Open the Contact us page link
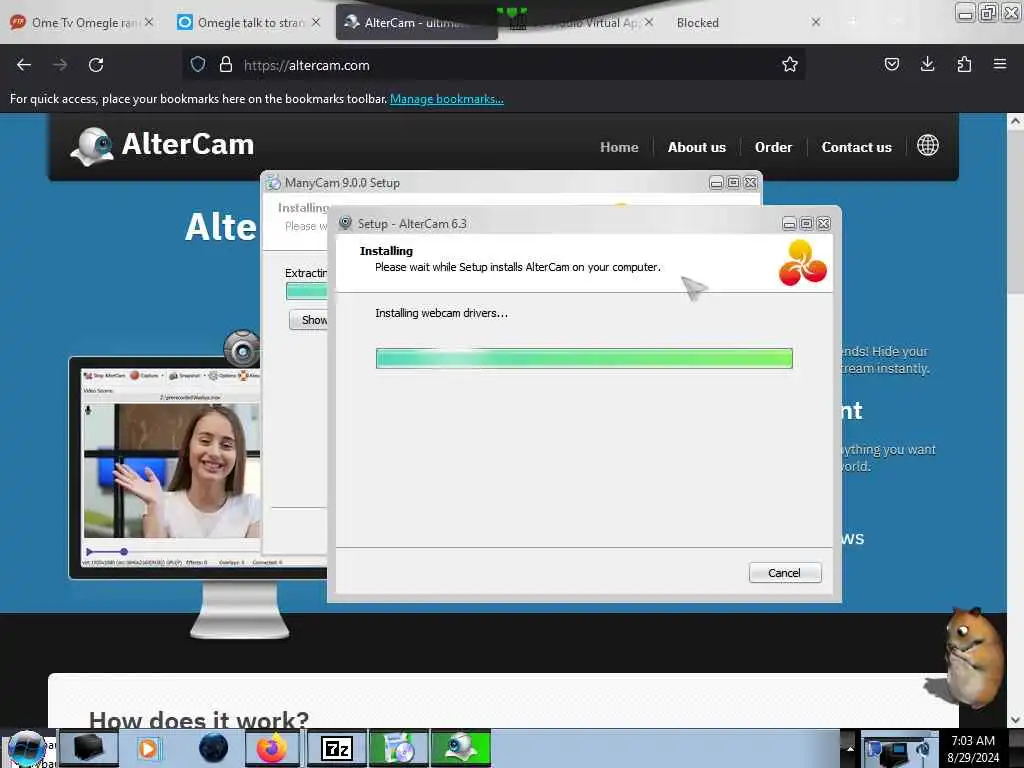 click(856, 147)
